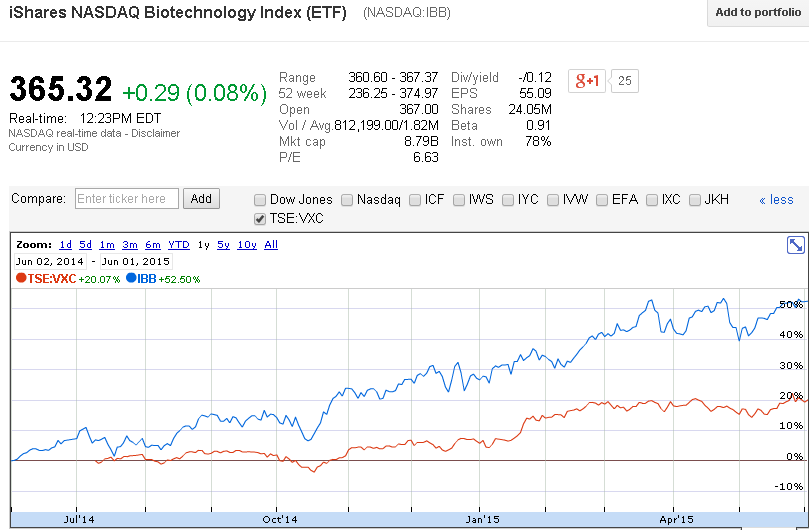Show the All time zoom range
The height and width of the screenshot is (530, 809).
[x=270, y=245]
